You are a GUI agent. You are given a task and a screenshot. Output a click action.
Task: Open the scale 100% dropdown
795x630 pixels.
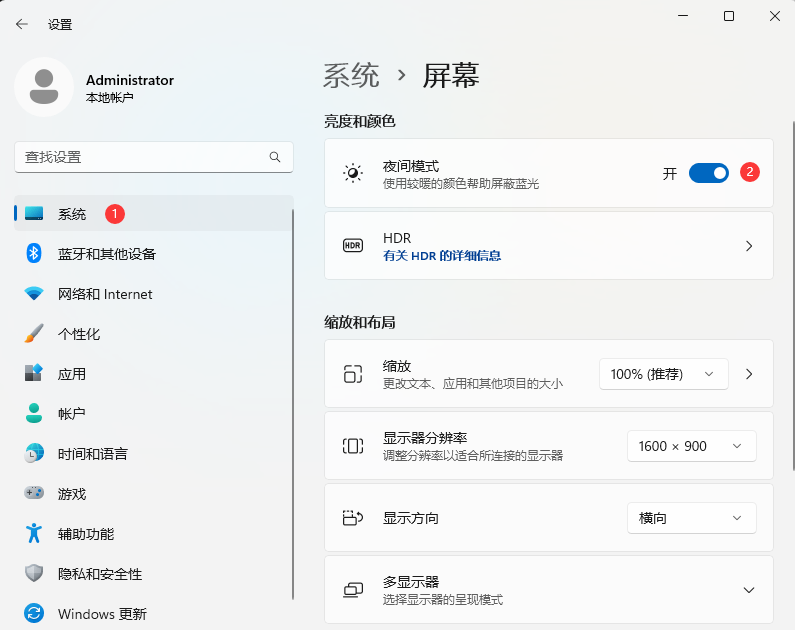tap(663, 374)
